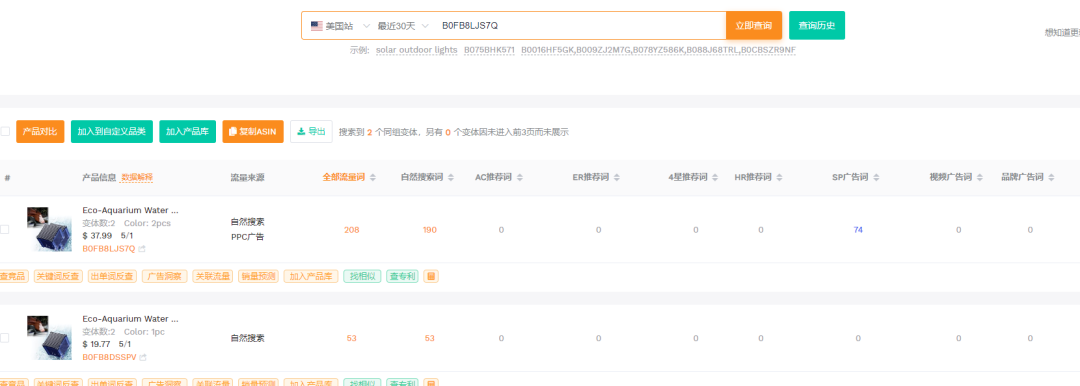Open 广告洞察 for first product
Screen dimensions: 1080x386
[165, 276]
